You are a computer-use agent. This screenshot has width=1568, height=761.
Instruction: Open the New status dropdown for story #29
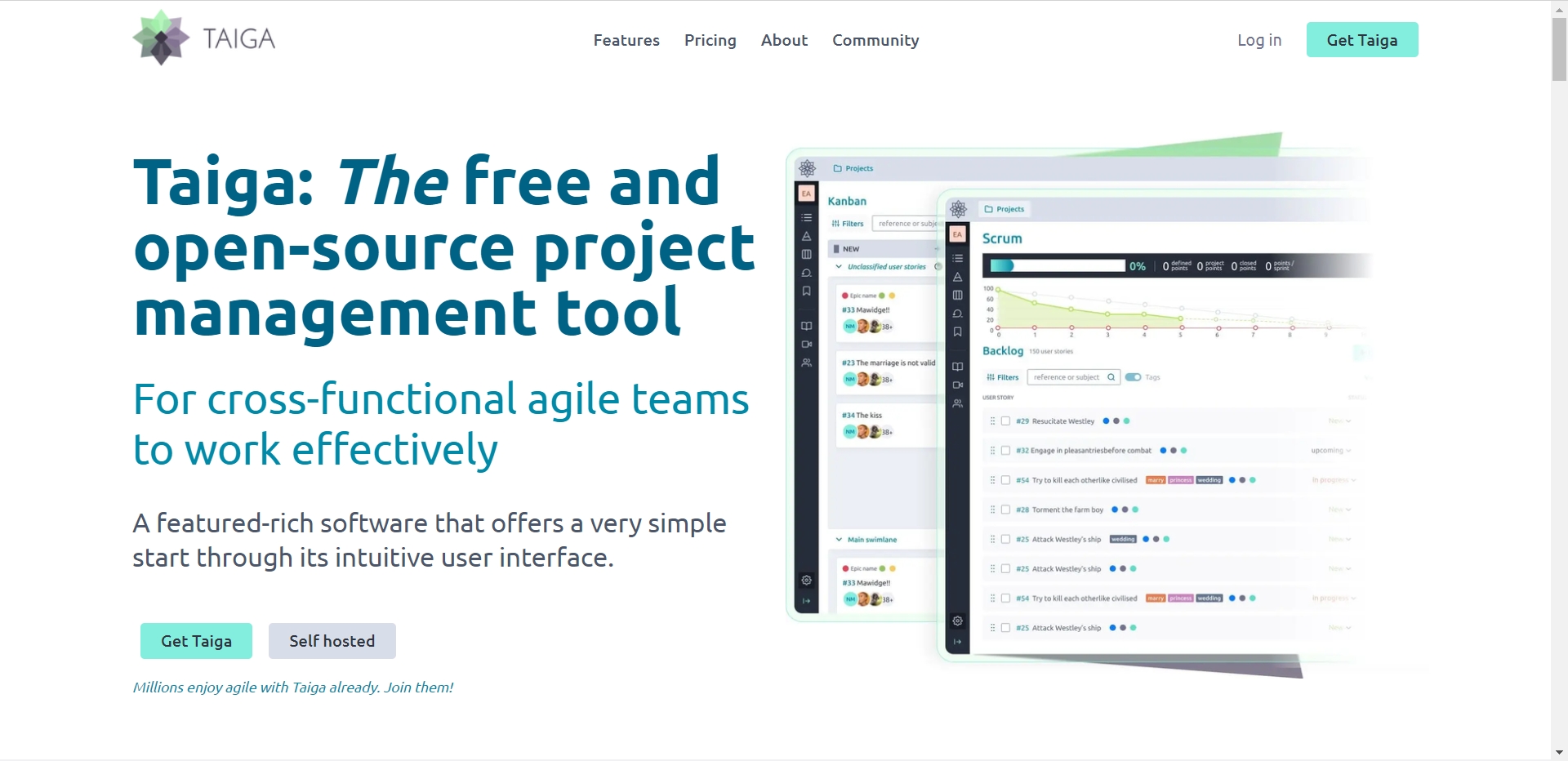[x=1339, y=421]
